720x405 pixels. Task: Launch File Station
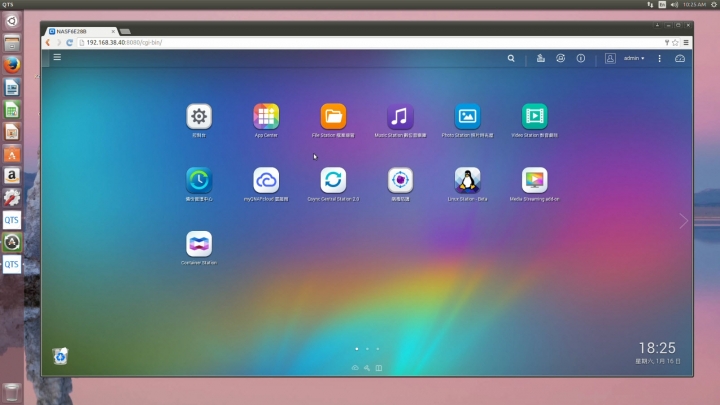(333, 116)
